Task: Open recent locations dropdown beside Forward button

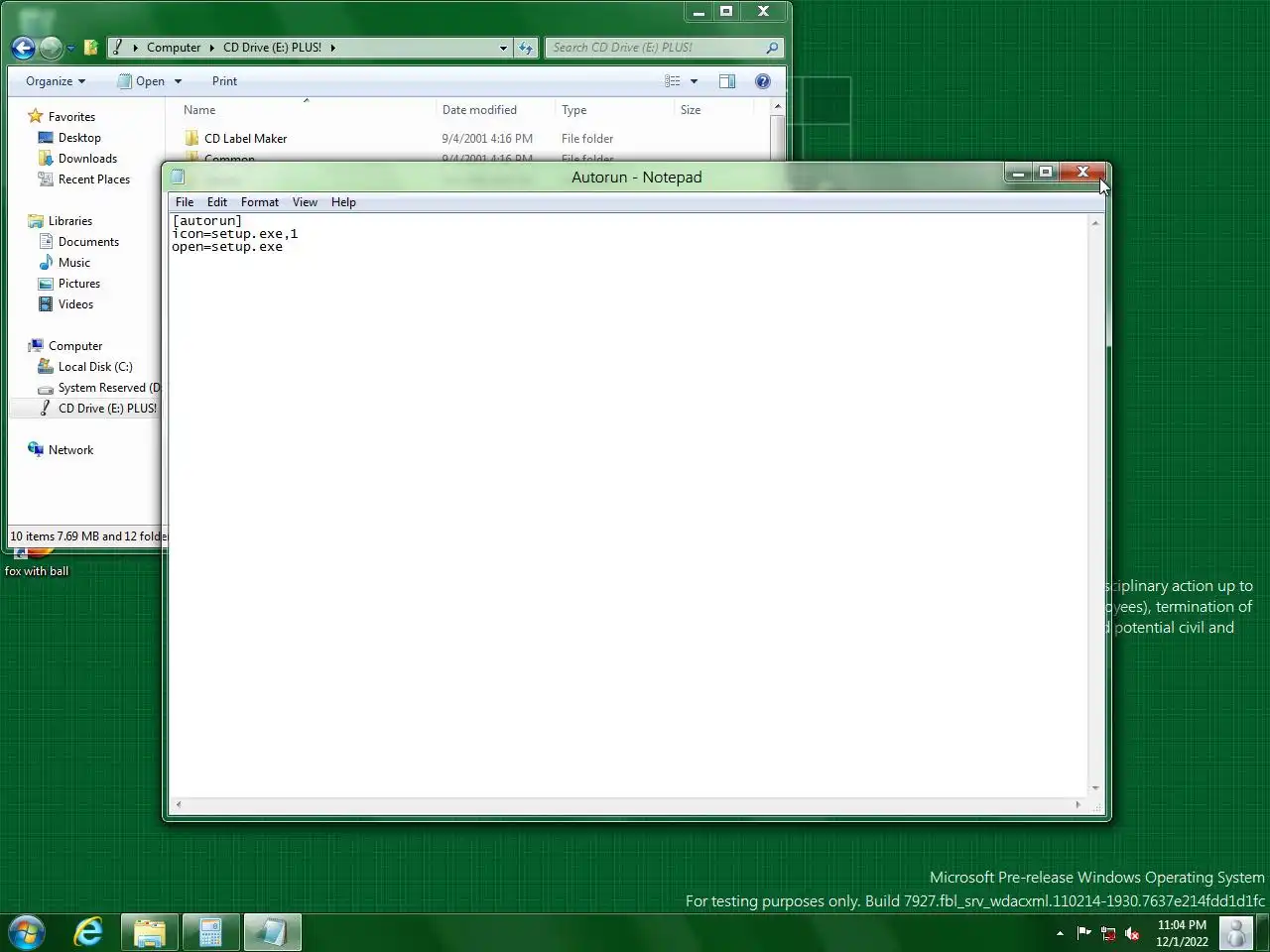Action: [x=70, y=49]
